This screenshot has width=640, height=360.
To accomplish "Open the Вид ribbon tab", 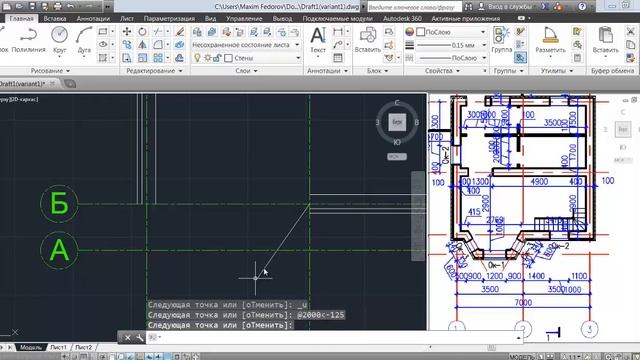I will pos(210,18).
